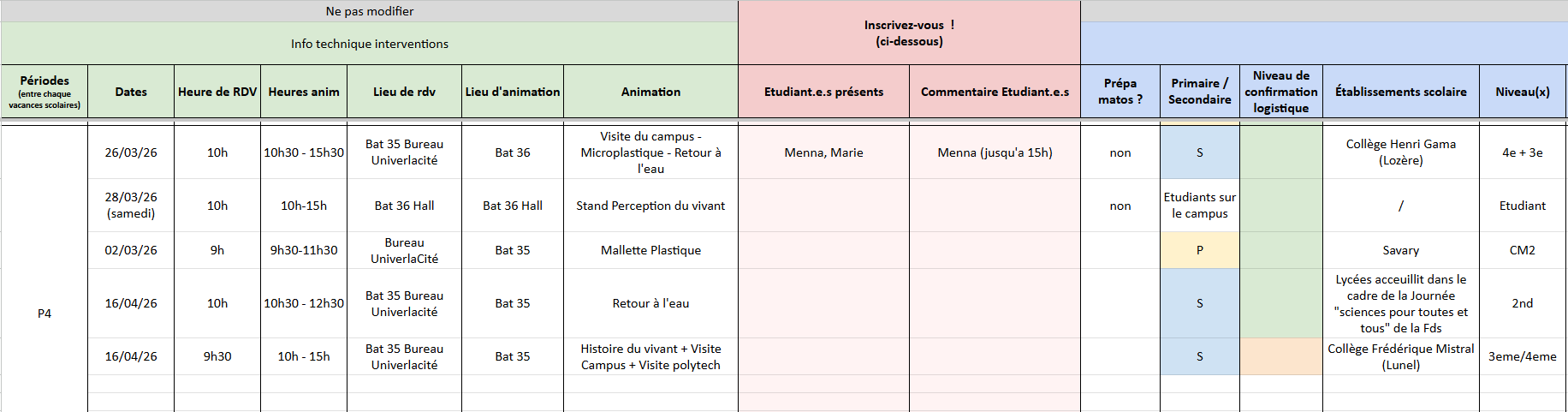1568x412 pixels.
Task: Select the "Stand Perception du vivant" cell
Action: tap(650, 206)
